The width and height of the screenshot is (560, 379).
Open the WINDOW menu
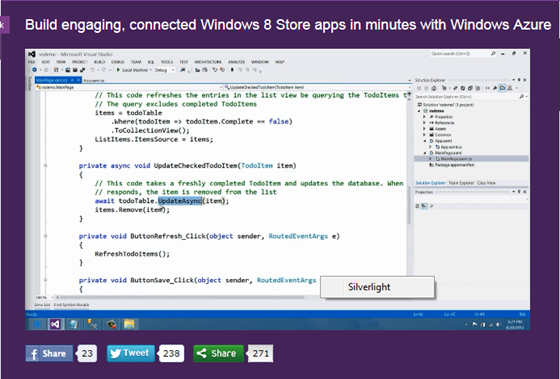[x=260, y=62]
